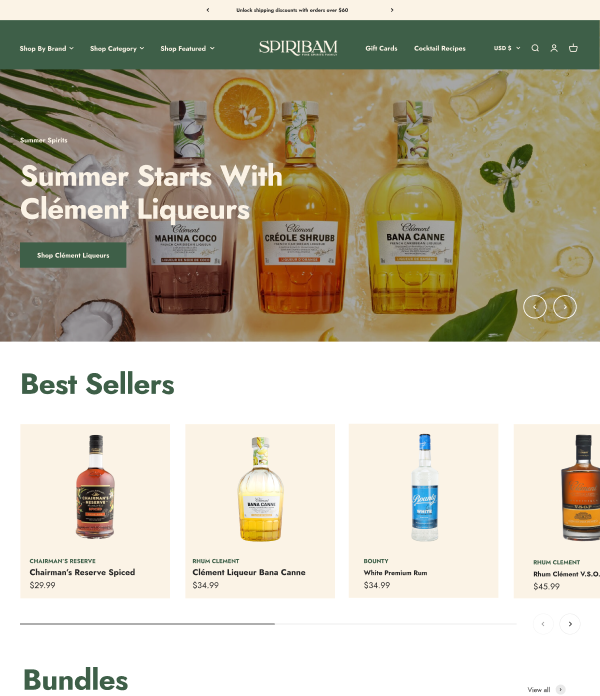
Task: Advance to next hero slide
Action: pos(565,307)
